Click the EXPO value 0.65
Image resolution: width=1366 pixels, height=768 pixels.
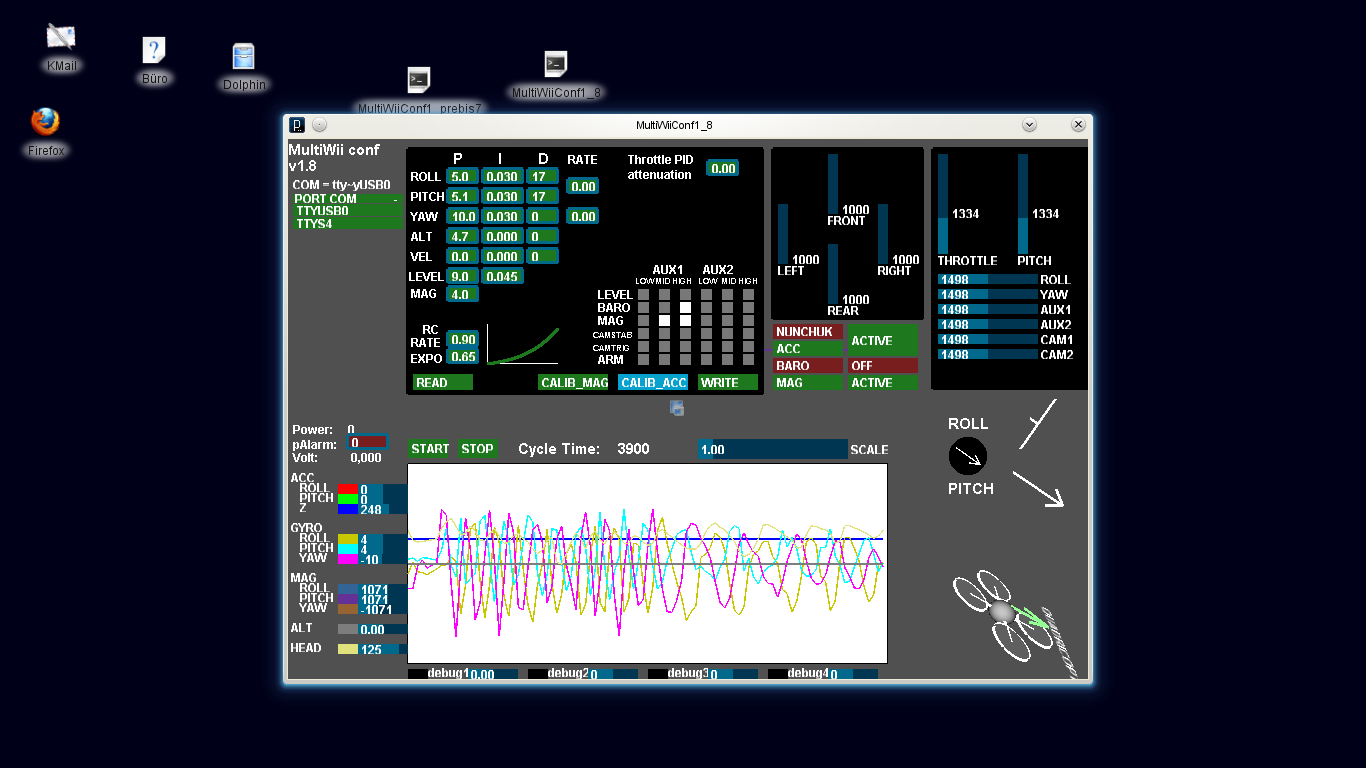[x=462, y=357]
